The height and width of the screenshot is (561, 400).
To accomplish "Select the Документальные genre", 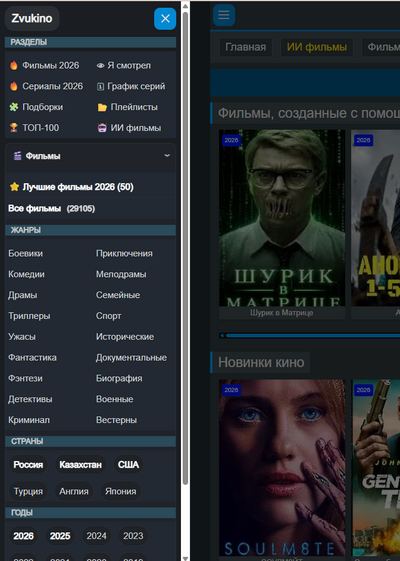I will (131, 357).
